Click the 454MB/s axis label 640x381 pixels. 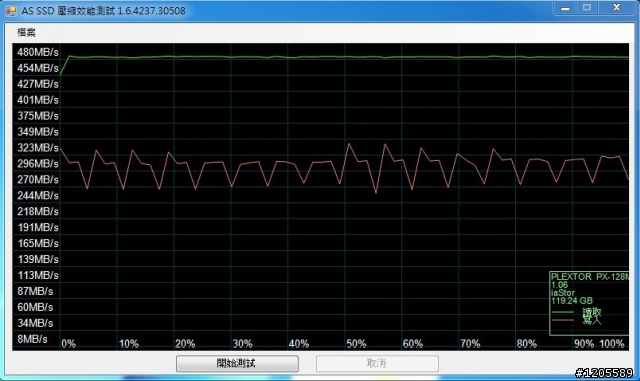tap(38, 68)
